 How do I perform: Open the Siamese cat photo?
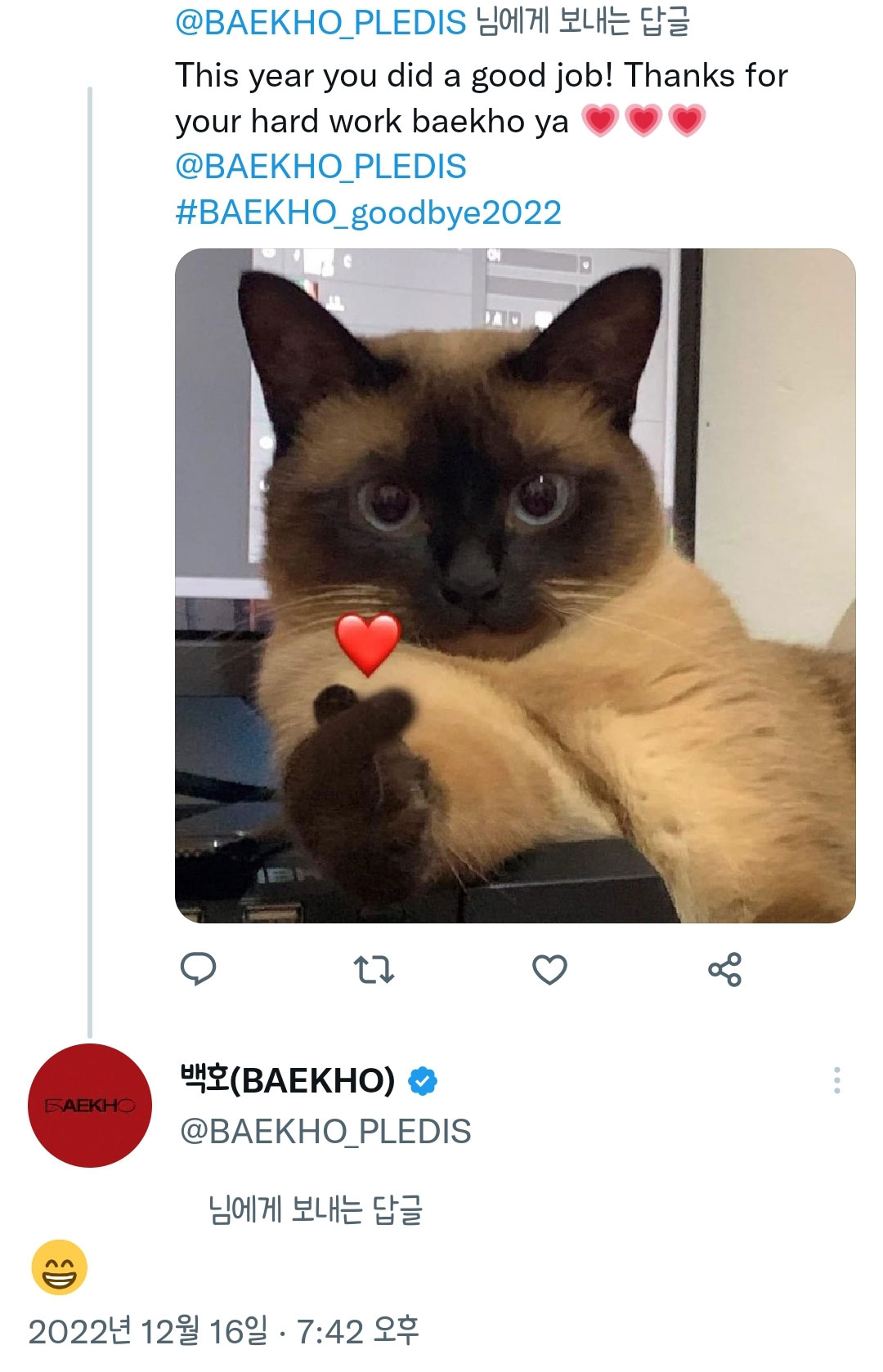tap(515, 586)
